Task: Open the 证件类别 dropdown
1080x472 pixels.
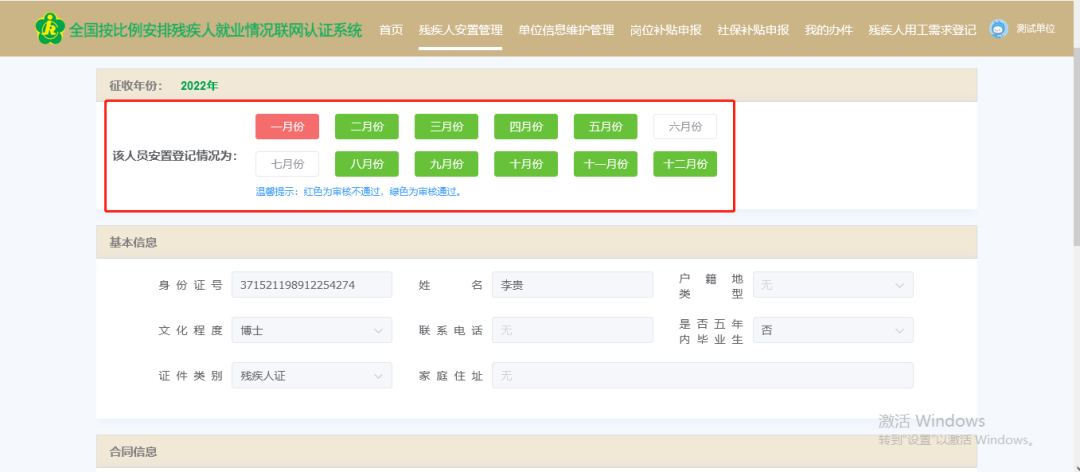Action: (311, 376)
